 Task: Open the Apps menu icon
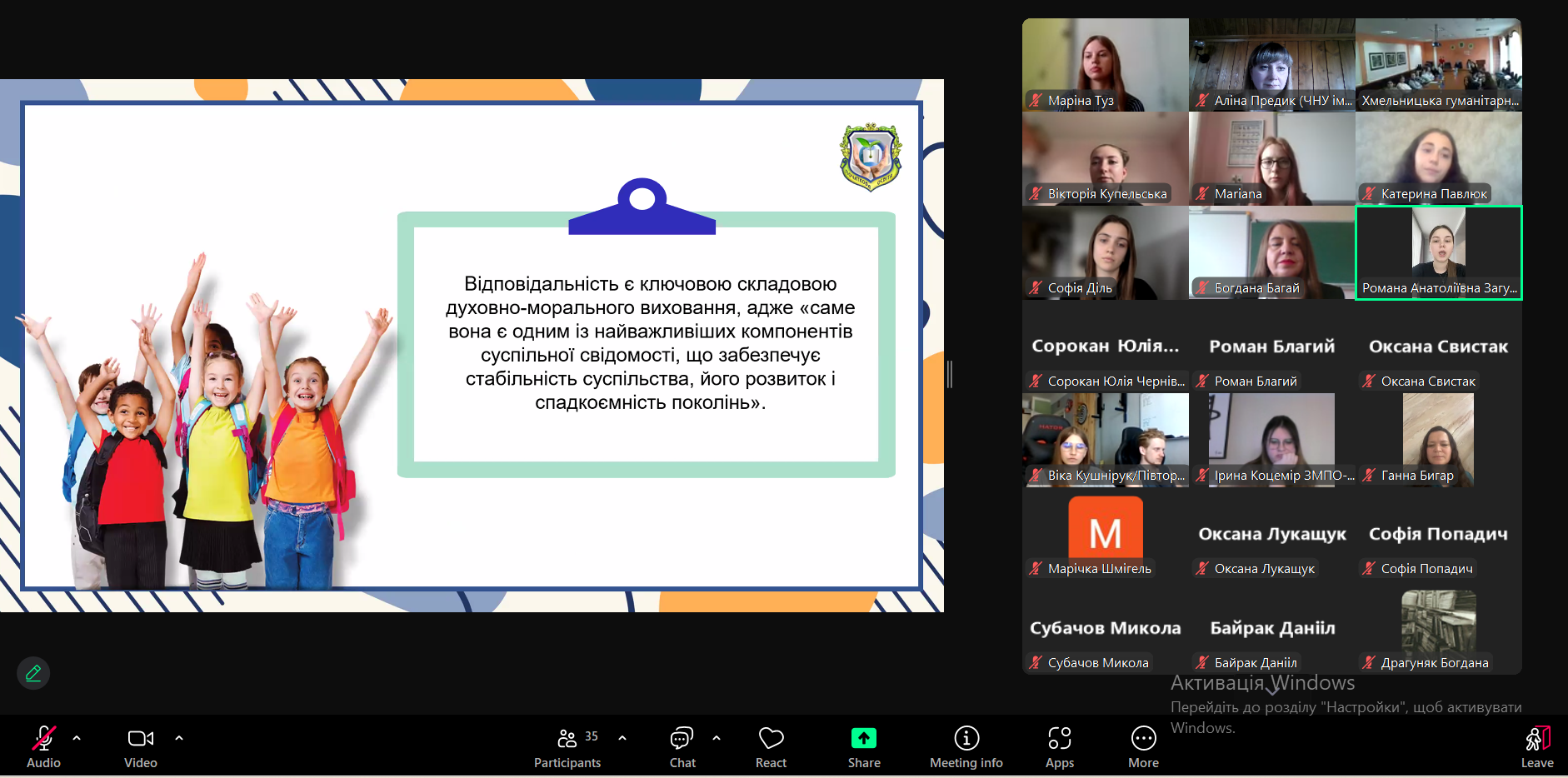click(1060, 738)
